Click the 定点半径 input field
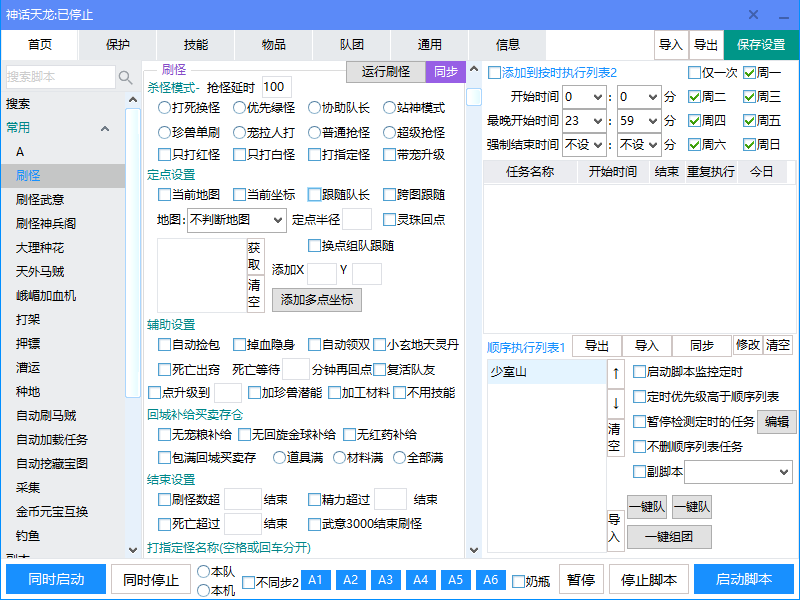Screen dimensions: 800x600 click(357, 220)
